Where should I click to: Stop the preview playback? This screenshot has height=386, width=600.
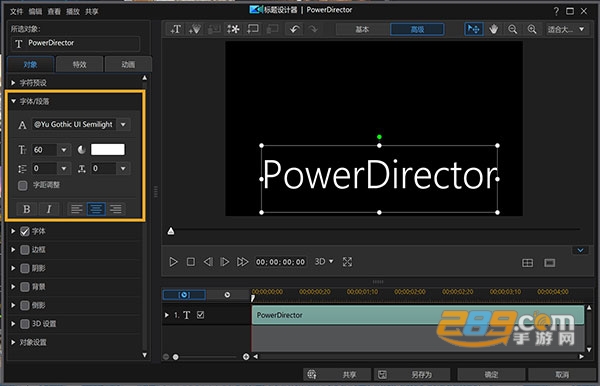coord(191,262)
